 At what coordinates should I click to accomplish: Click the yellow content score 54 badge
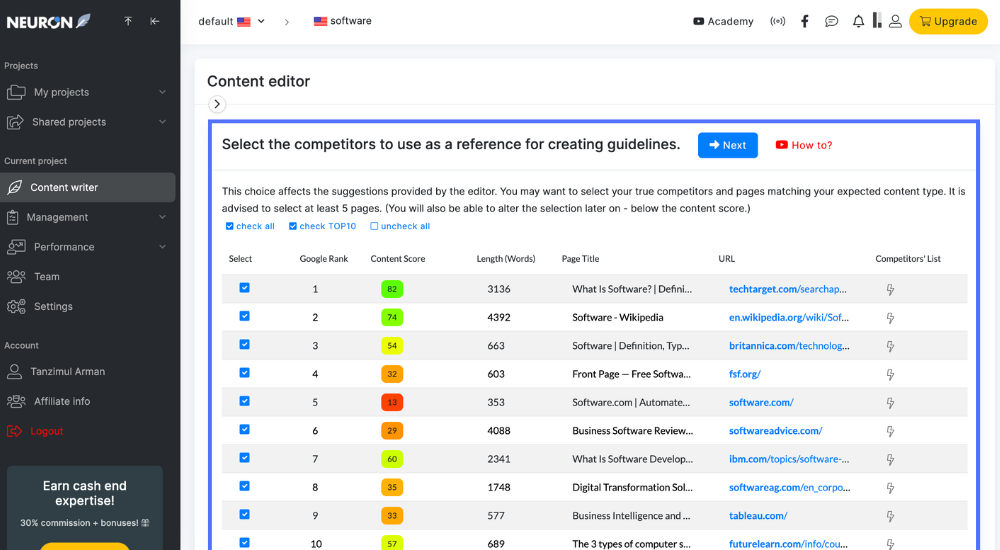pos(392,346)
